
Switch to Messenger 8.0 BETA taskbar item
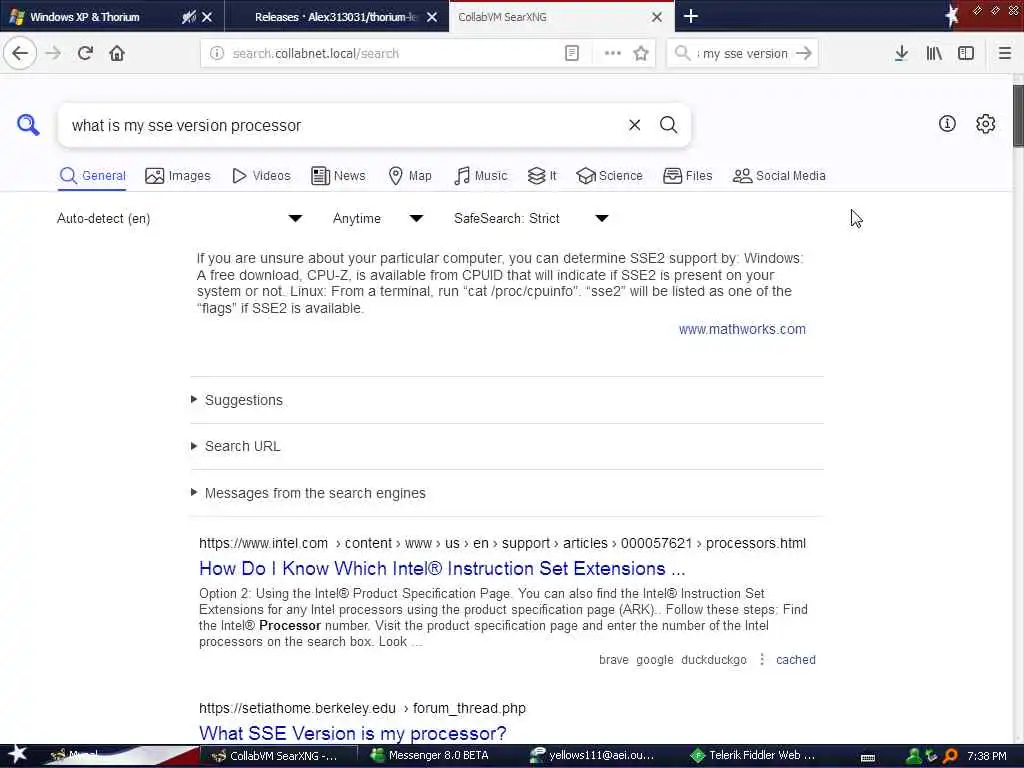pyautogui.click(x=432, y=756)
